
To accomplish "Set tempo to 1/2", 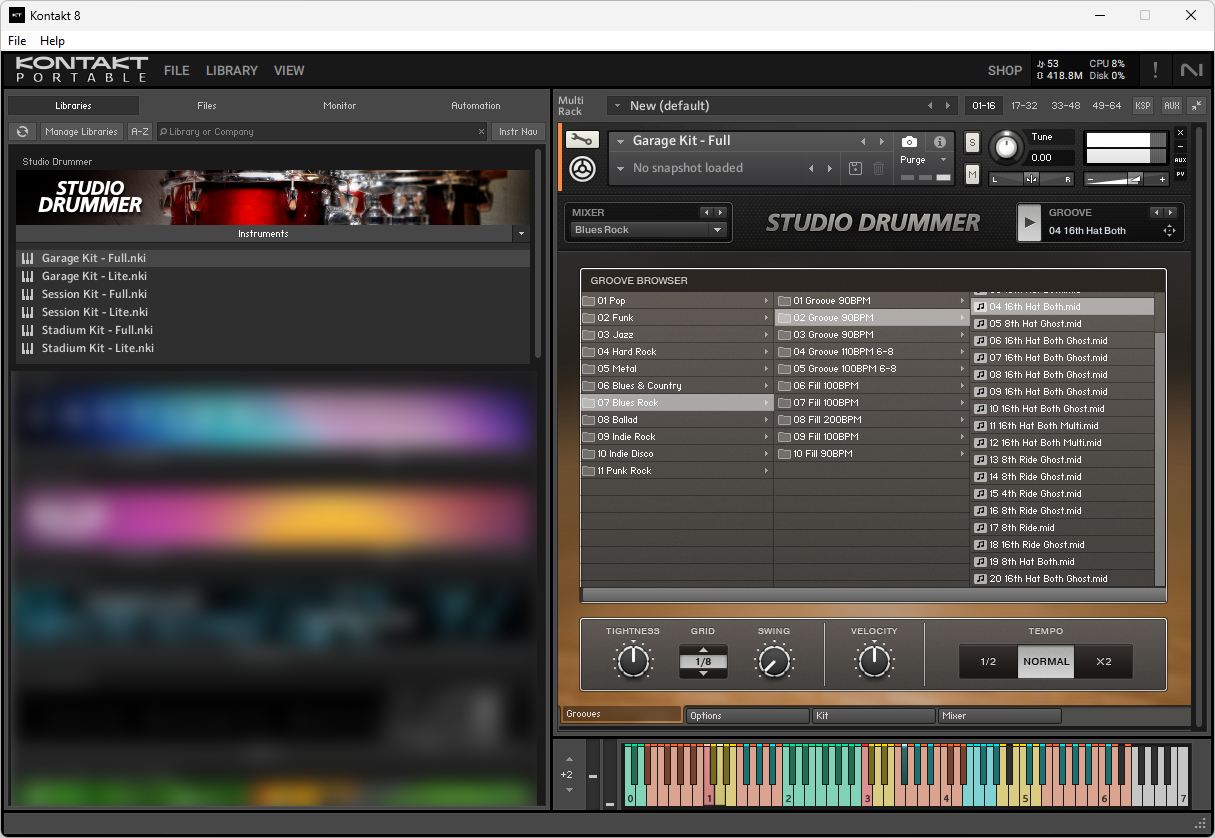I will [988, 661].
